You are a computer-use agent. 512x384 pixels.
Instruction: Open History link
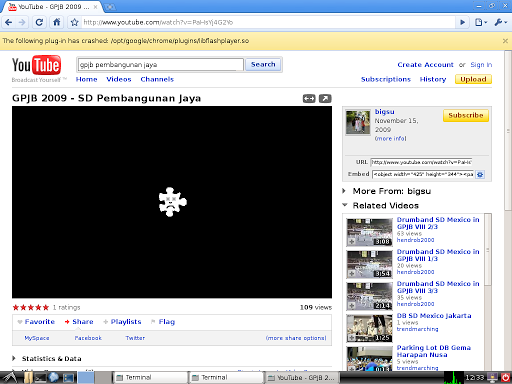pyautogui.click(x=433, y=79)
